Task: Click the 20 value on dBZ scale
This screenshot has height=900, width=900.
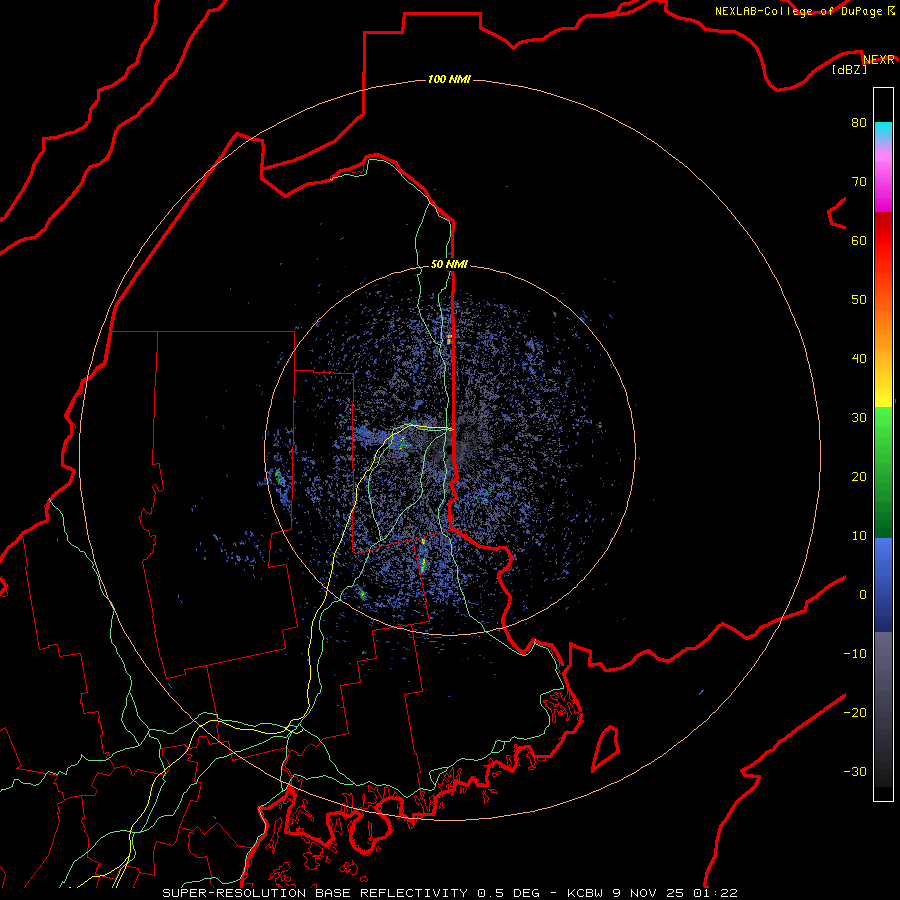Action: [x=859, y=476]
